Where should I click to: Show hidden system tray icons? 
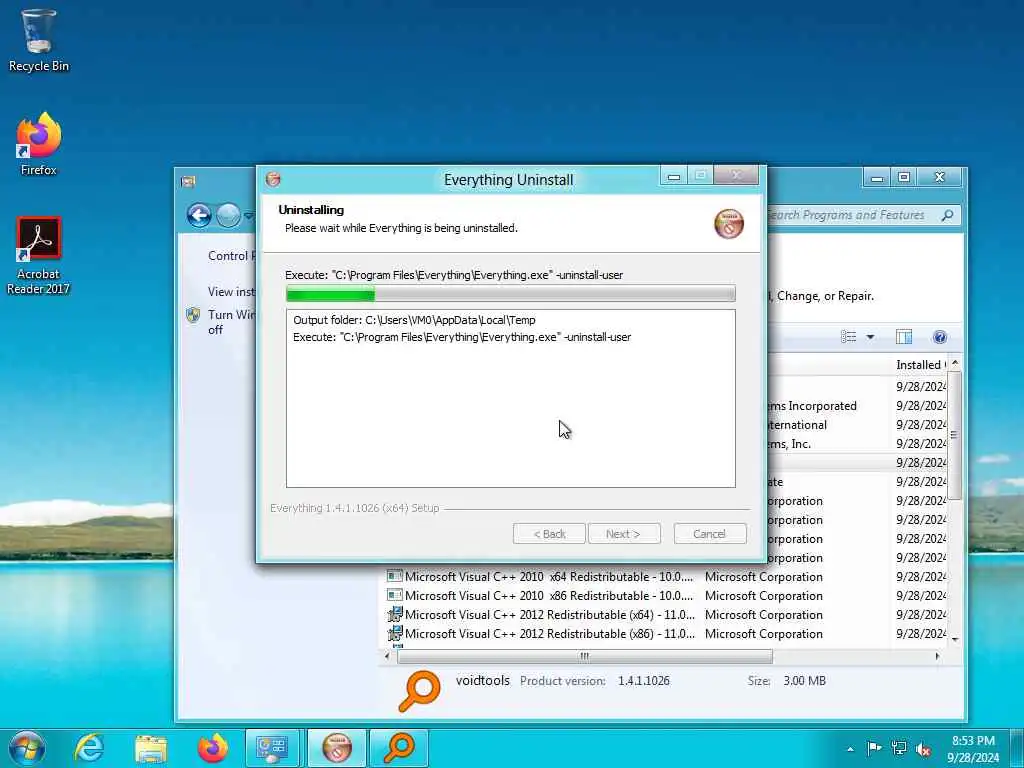(x=850, y=749)
